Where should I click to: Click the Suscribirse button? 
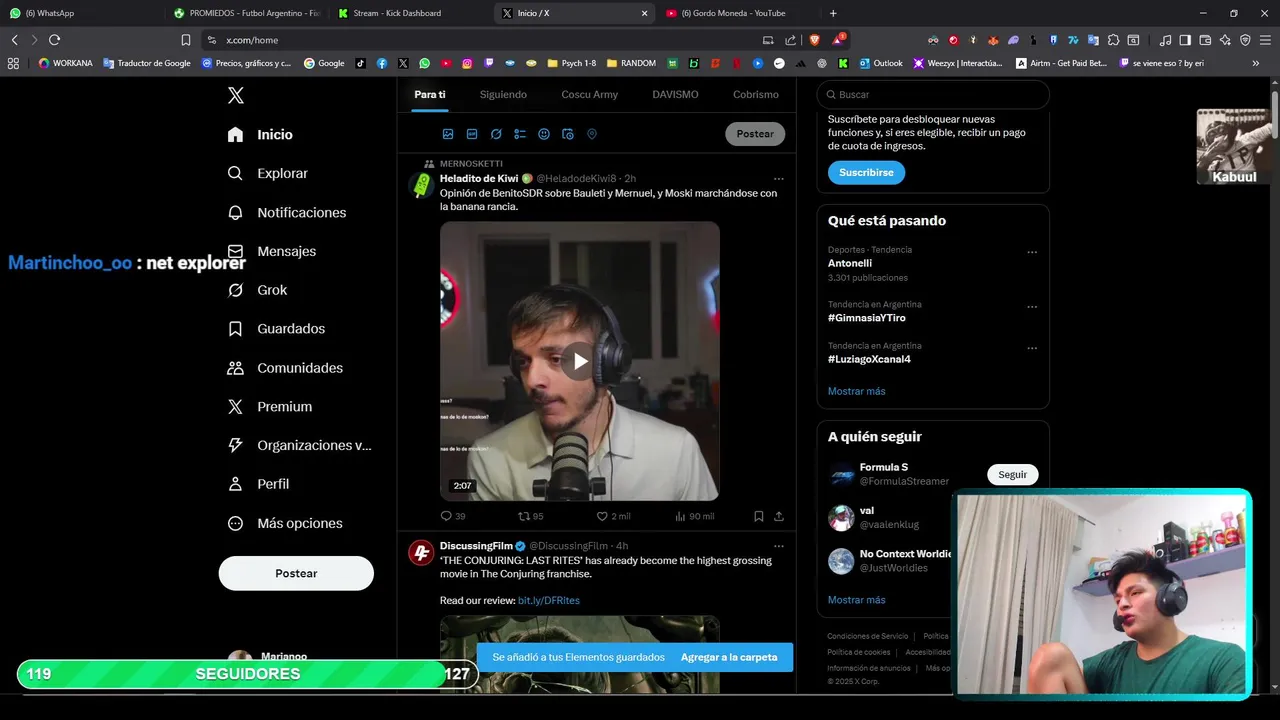click(866, 172)
